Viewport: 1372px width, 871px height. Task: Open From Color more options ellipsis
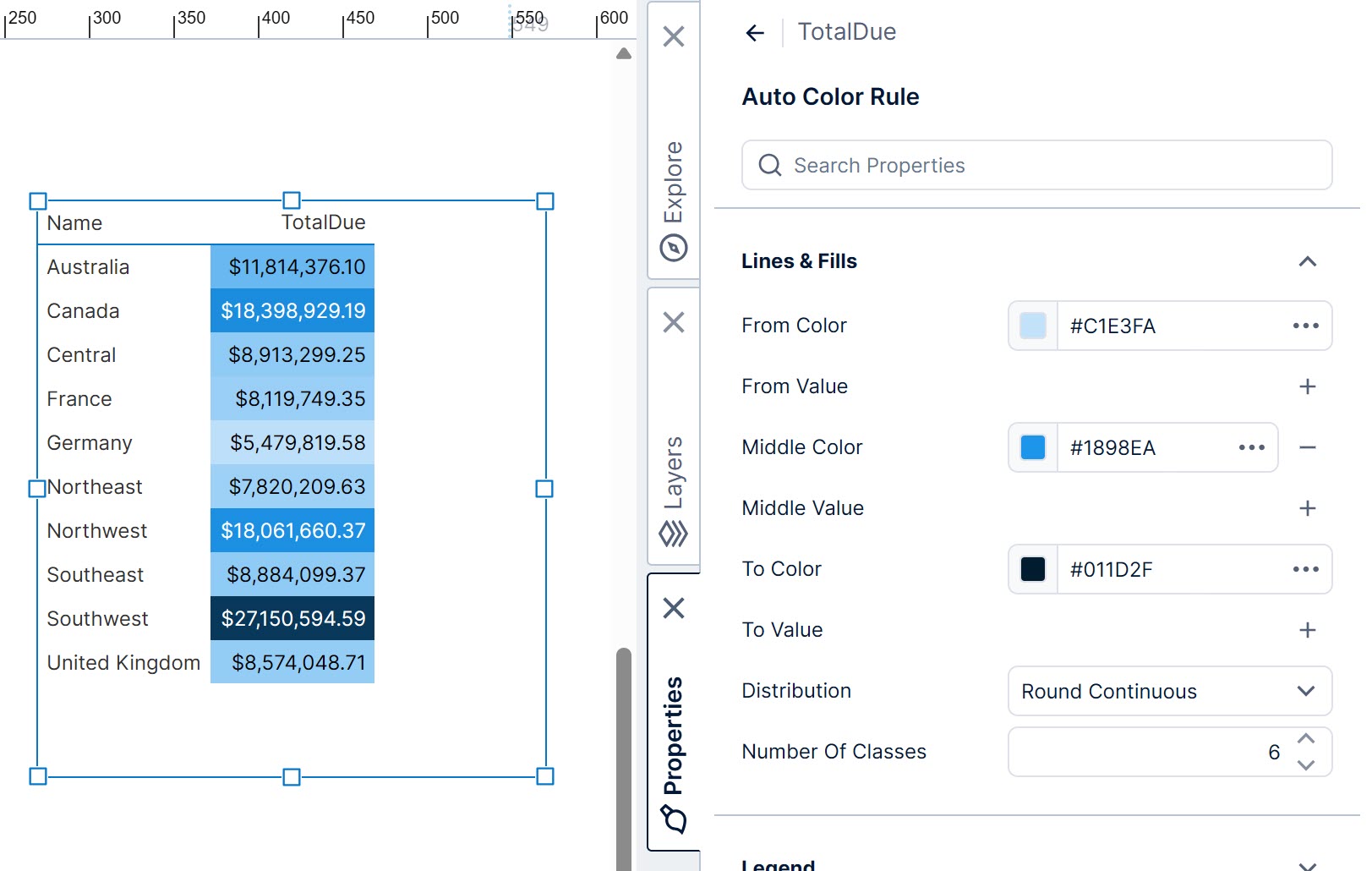point(1305,326)
